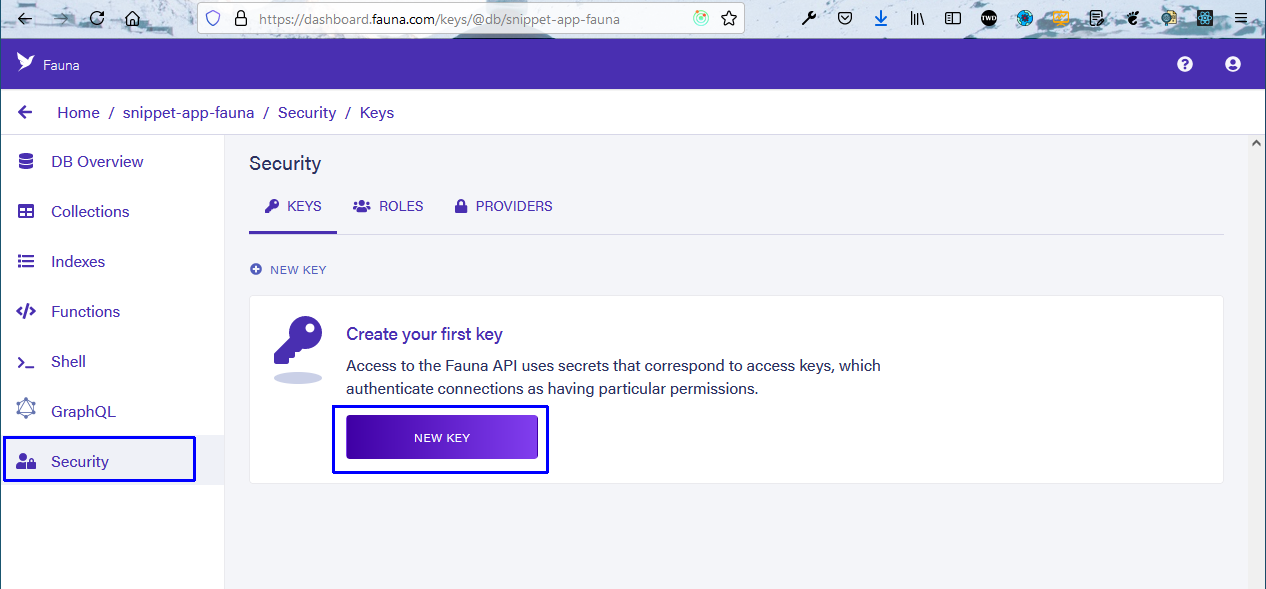Open React developer tools extension icon
The image size is (1266, 589).
[x=1204, y=18]
